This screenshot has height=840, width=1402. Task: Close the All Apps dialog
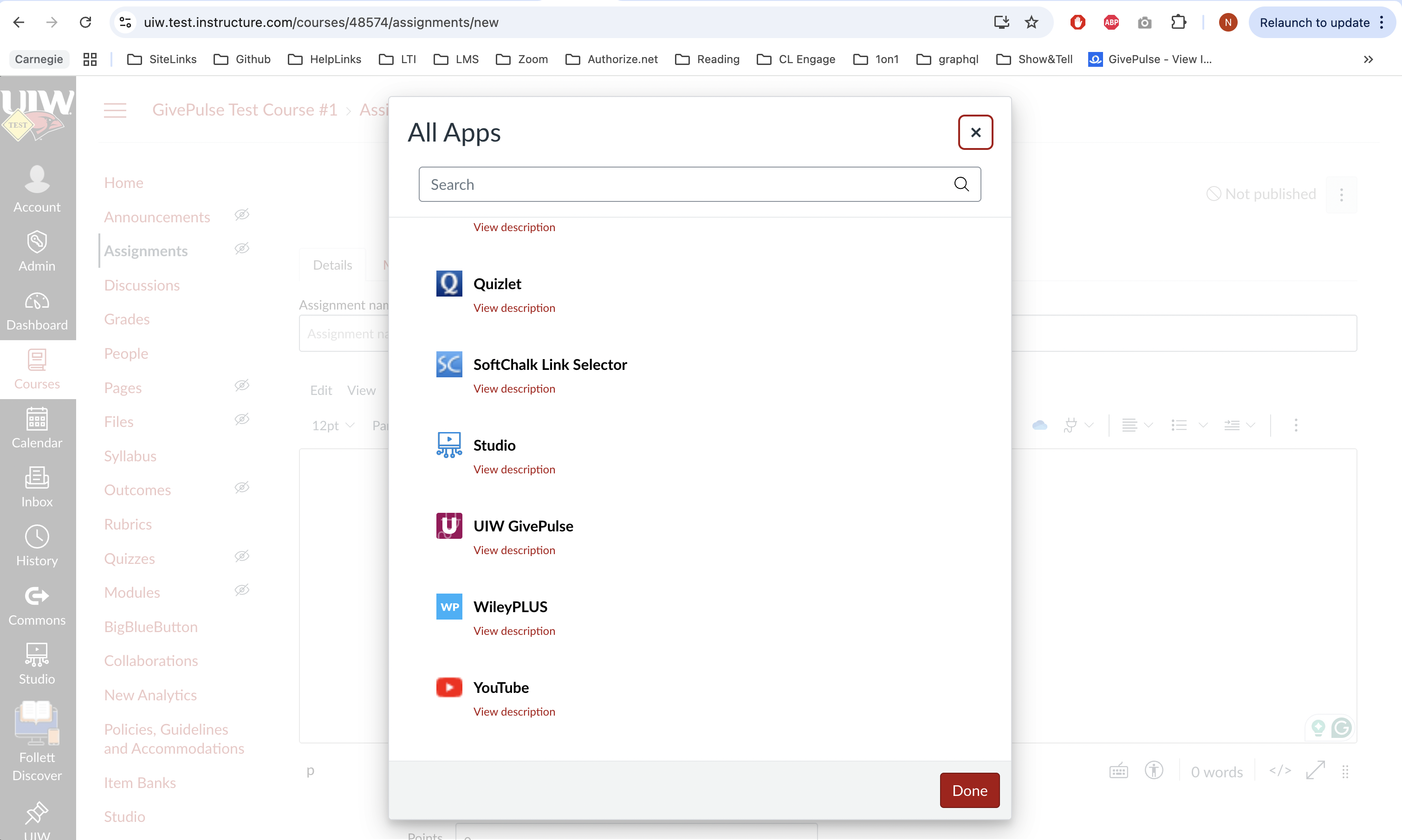pos(975,132)
